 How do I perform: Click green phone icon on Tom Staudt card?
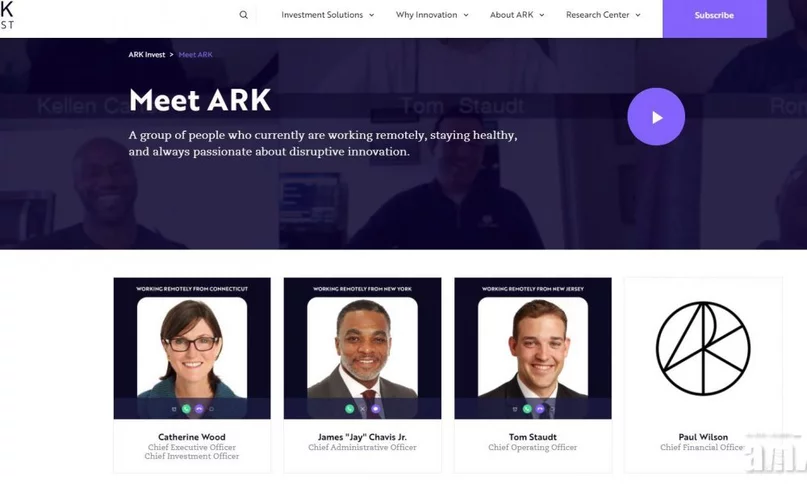tap(527, 409)
